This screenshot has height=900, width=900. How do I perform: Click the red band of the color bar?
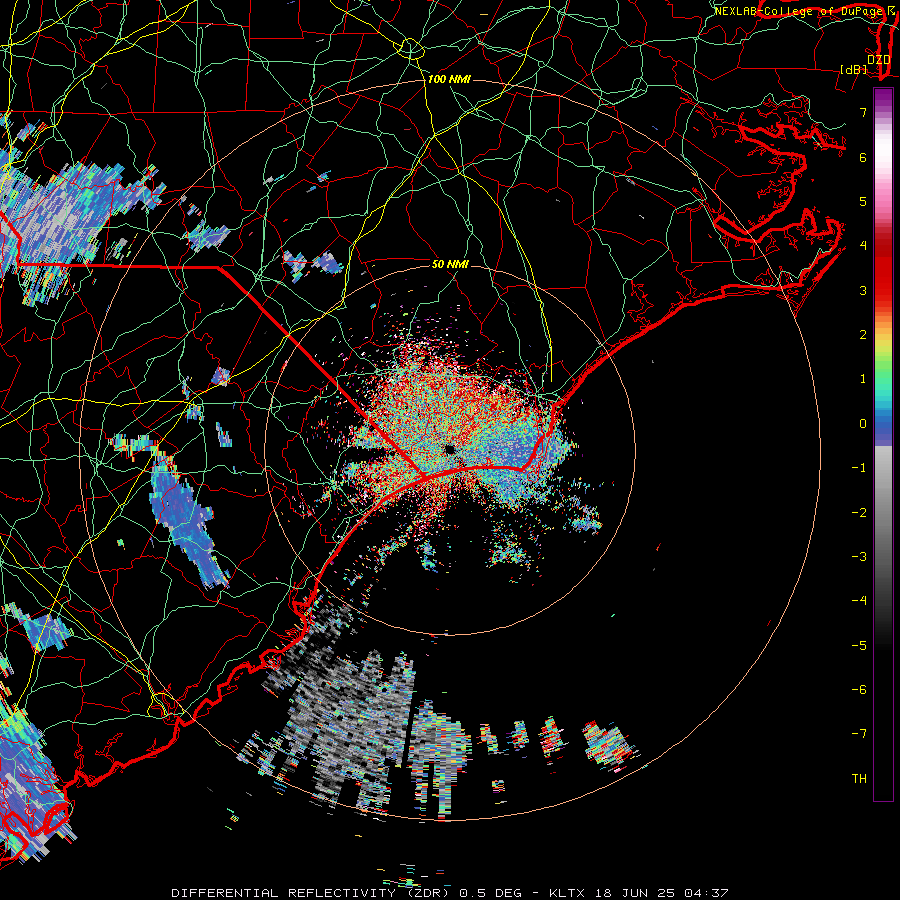(x=883, y=270)
